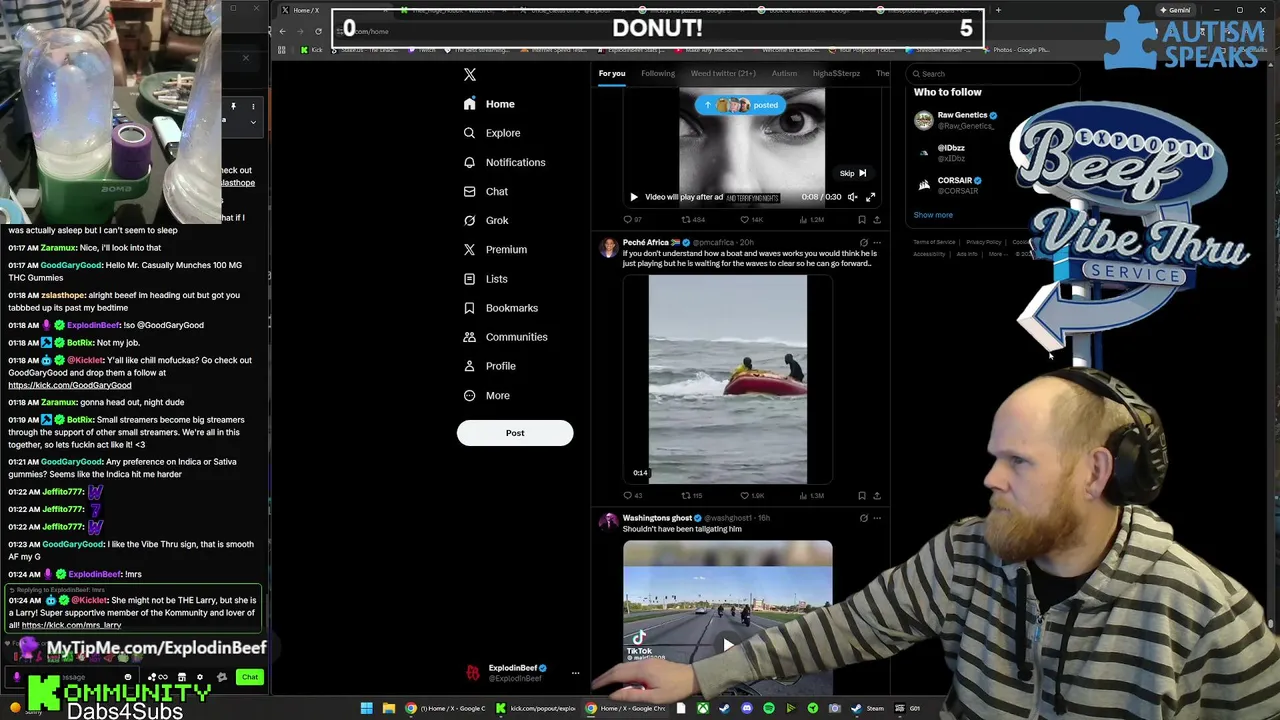
Task: Open the Washingtons ghost profile avatar
Action: [x=608, y=522]
